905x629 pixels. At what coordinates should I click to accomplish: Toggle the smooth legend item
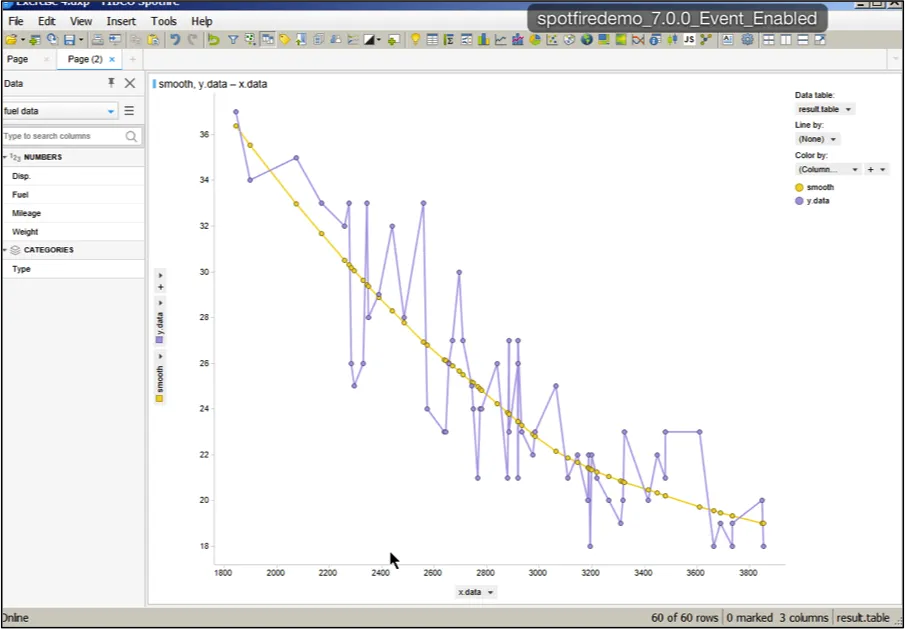pyautogui.click(x=814, y=187)
